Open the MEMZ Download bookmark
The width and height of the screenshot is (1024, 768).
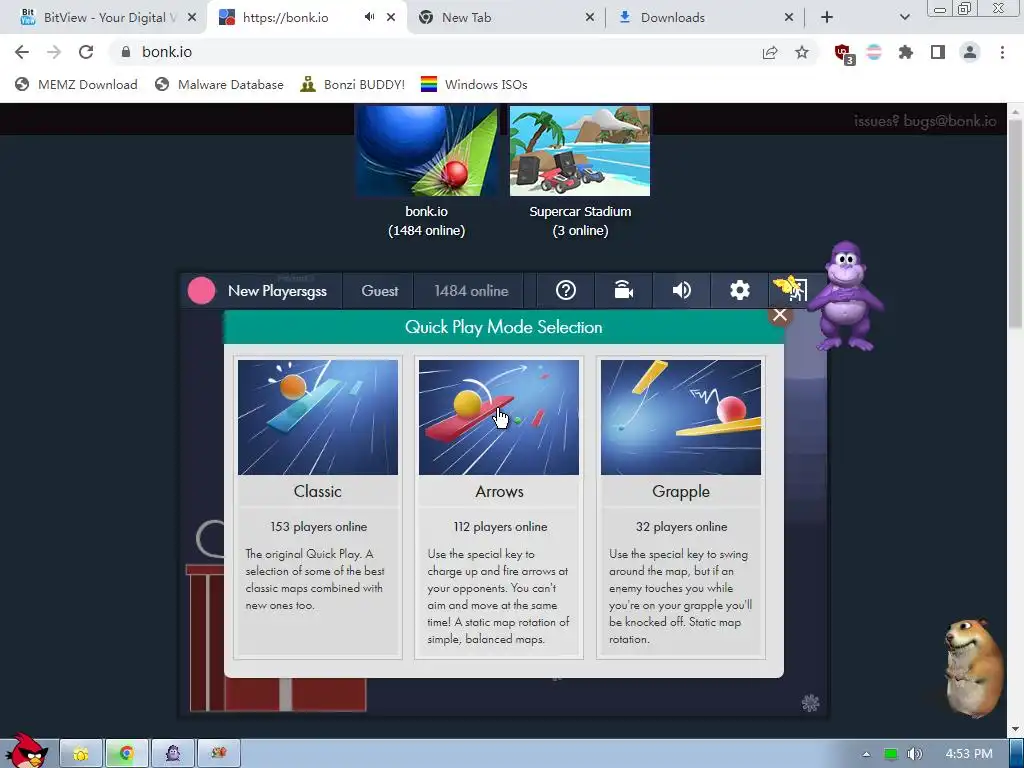(76, 84)
